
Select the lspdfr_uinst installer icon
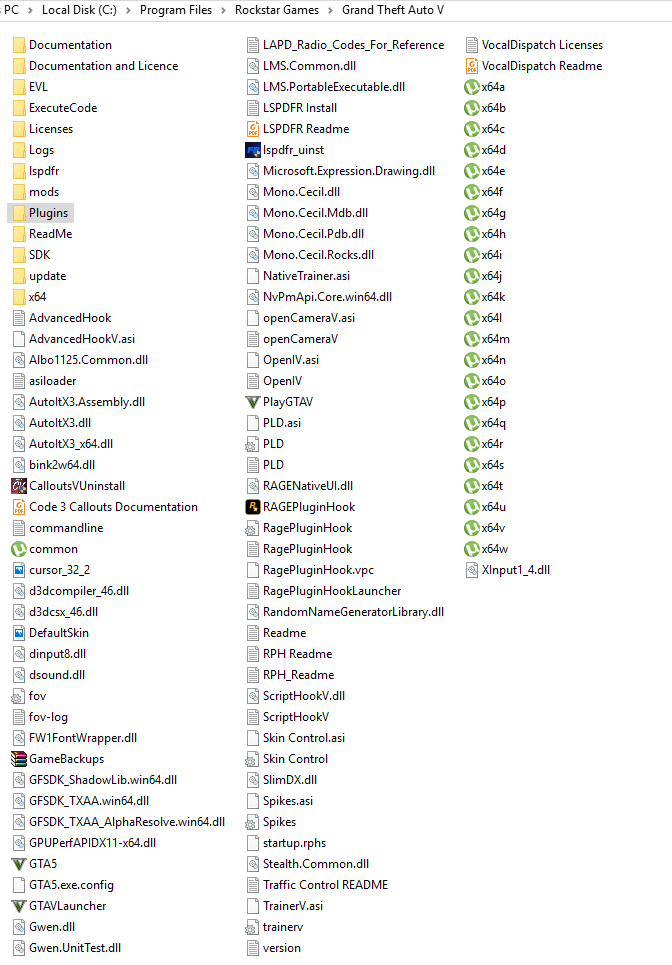coord(252,150)
